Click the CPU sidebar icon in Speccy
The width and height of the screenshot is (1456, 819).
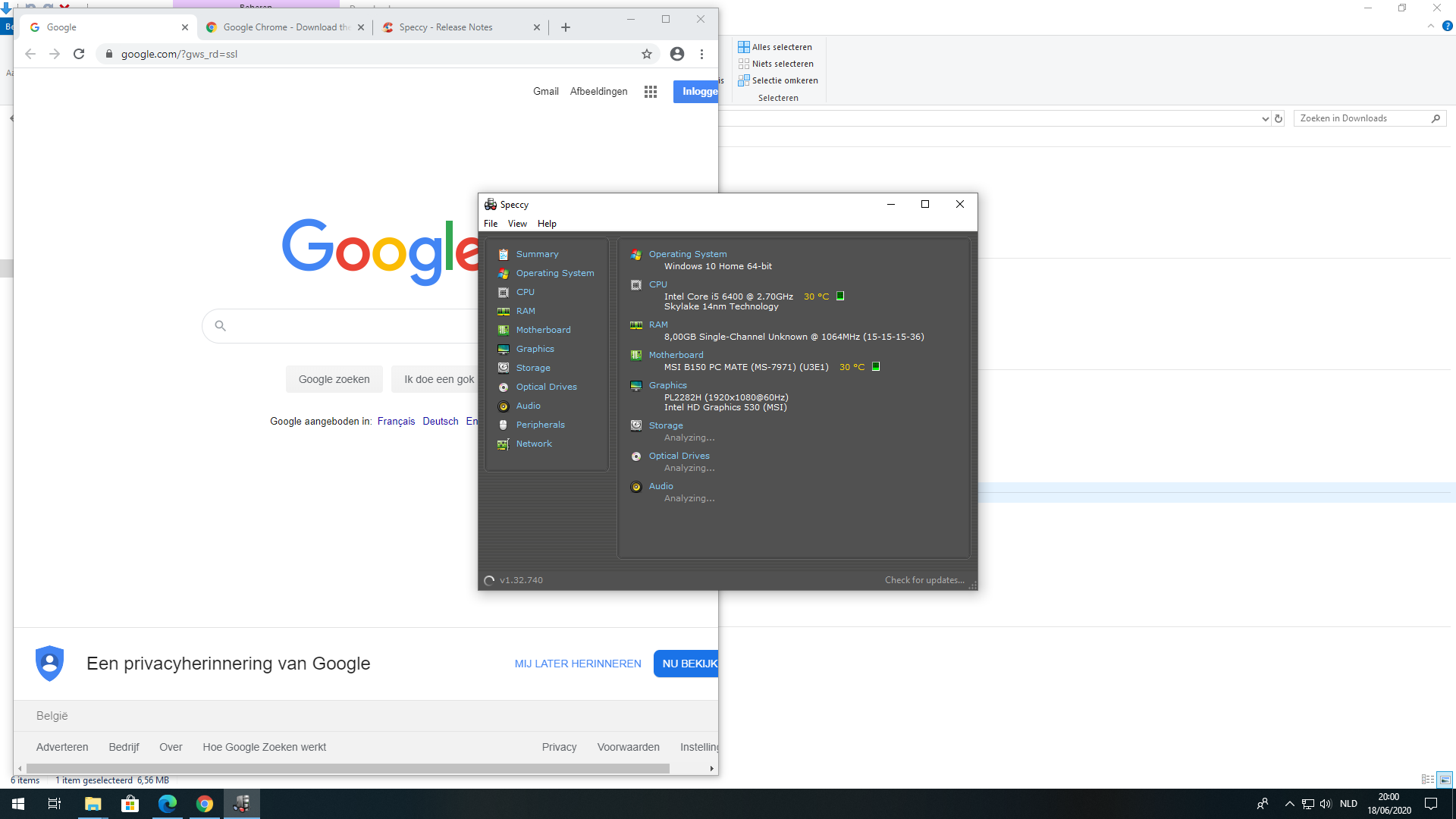click(503, 292)
